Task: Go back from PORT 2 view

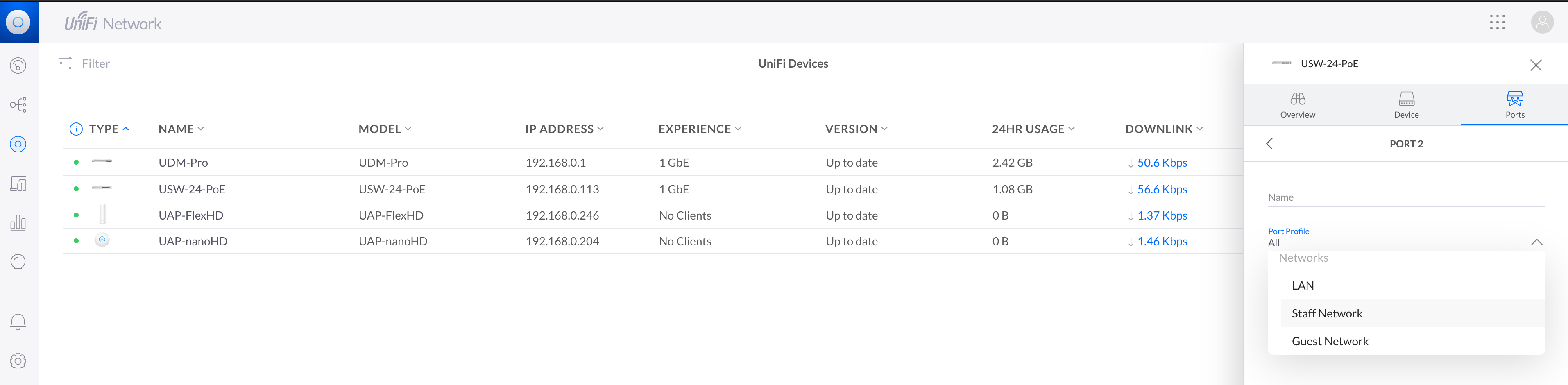Action: [1270, 143]
